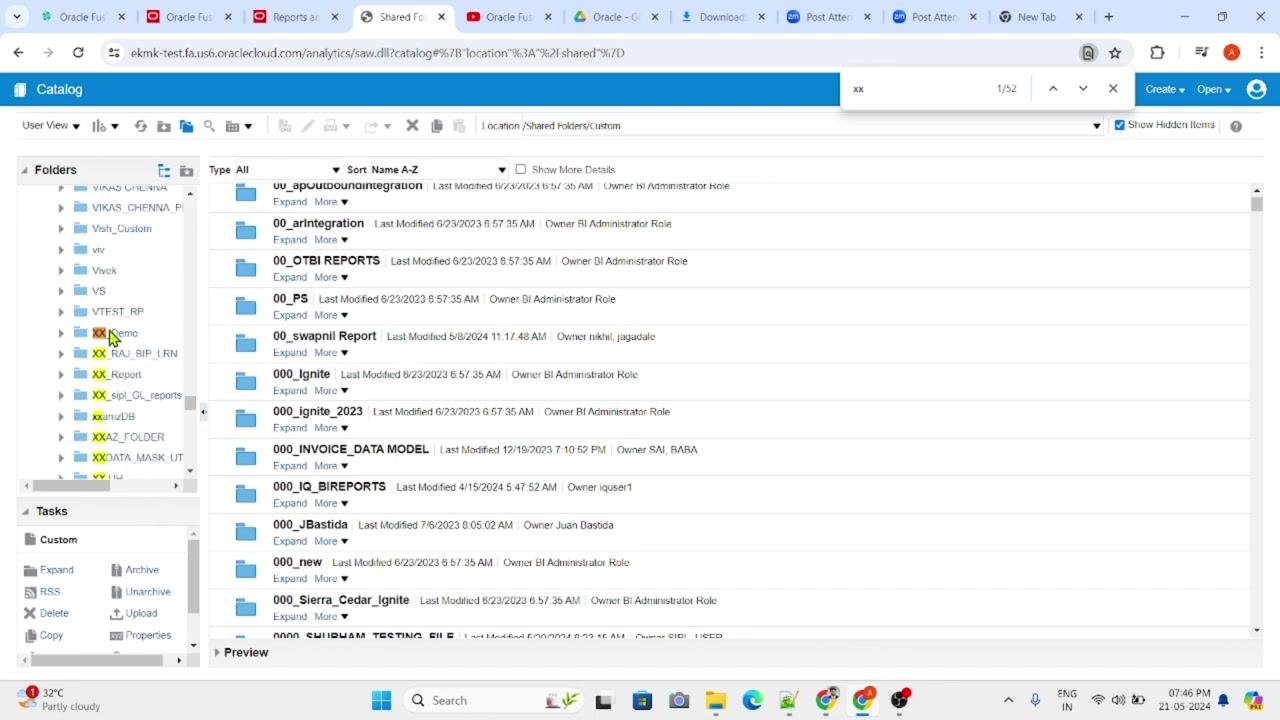Expand the XX_Report folder tree node
Screen dimensions: 1280x720
pyautogui.click(x=61, y=375)
